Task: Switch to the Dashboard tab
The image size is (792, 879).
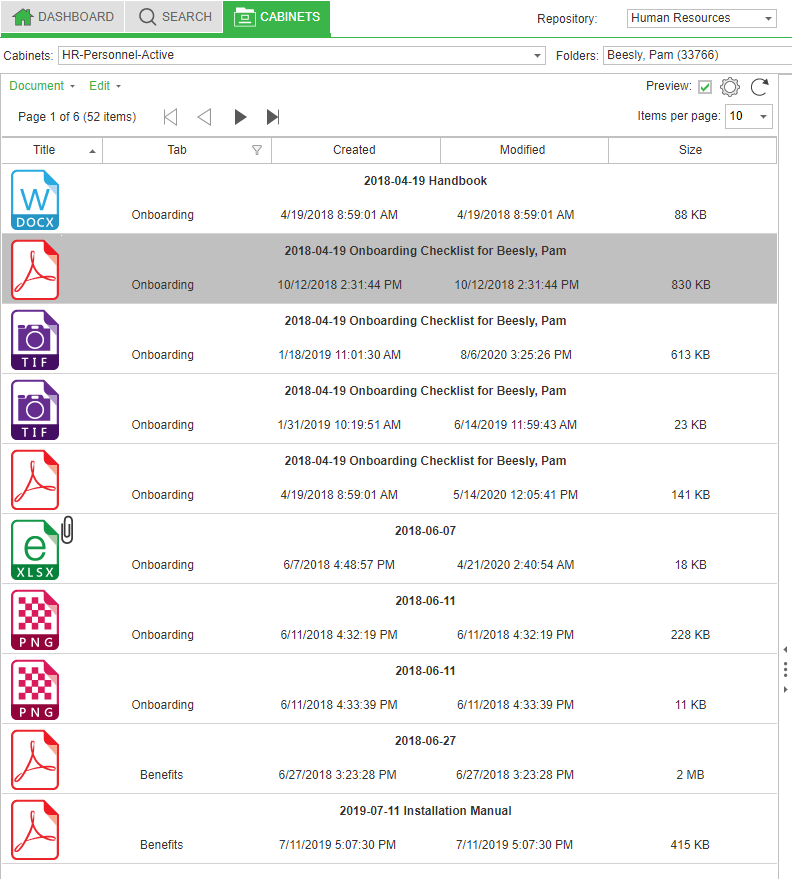Action: [63, 17]
